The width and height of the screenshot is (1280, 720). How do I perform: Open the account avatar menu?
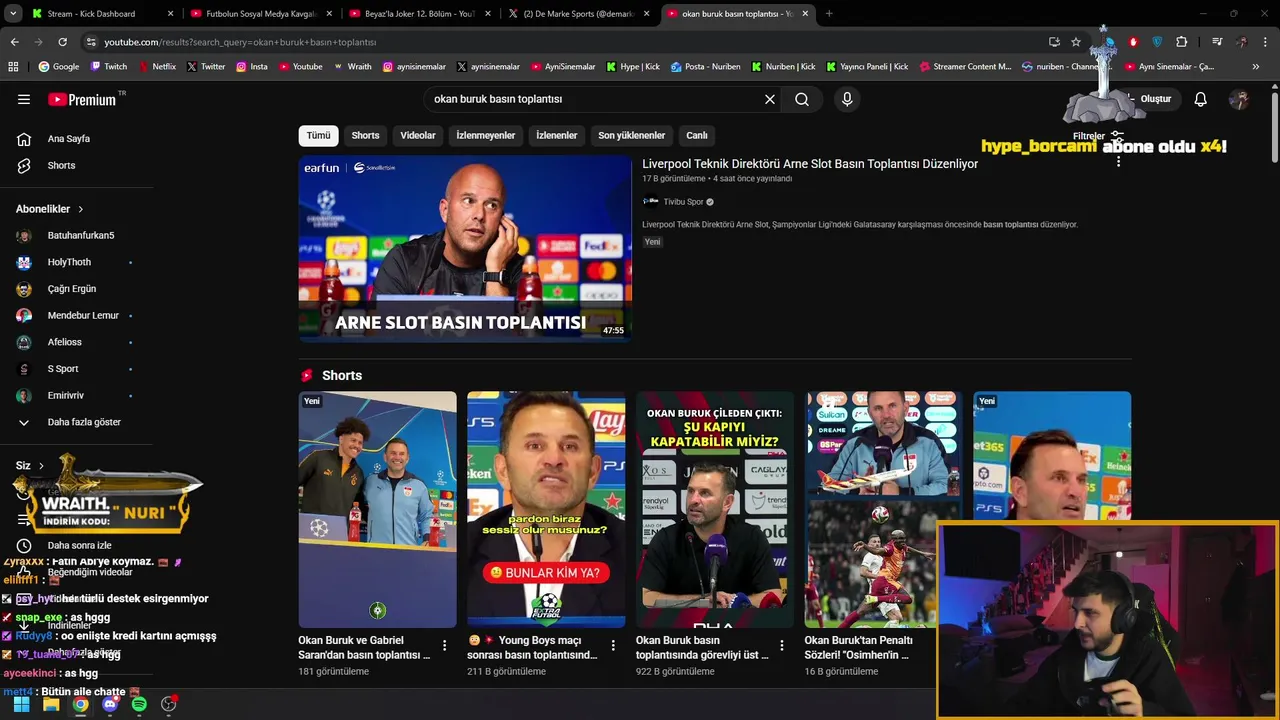click(1239, 99)
